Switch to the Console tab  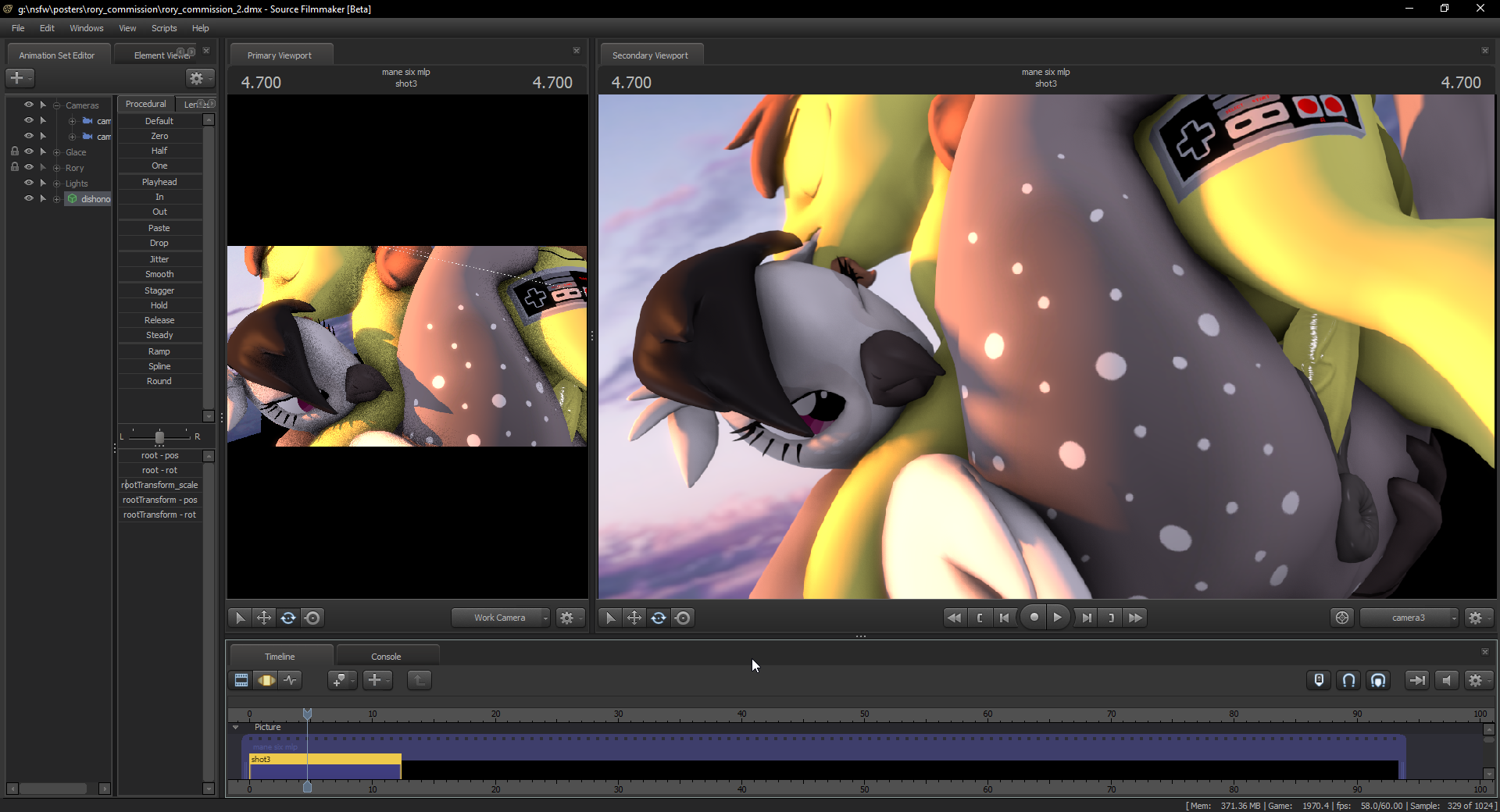click(x=386, y=657)
